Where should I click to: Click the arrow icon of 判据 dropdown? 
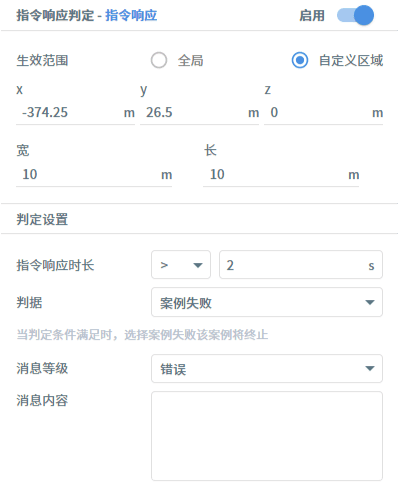click(370, 302)
